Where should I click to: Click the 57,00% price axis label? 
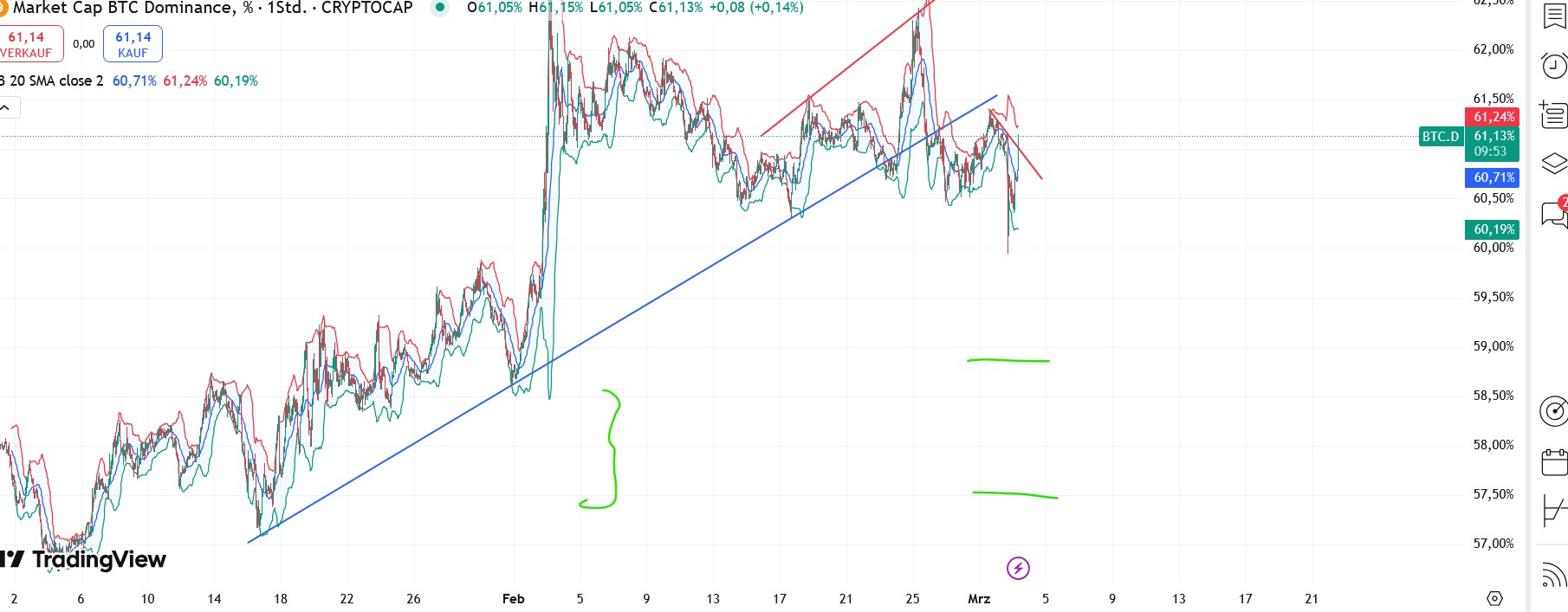coord(1493,544)
